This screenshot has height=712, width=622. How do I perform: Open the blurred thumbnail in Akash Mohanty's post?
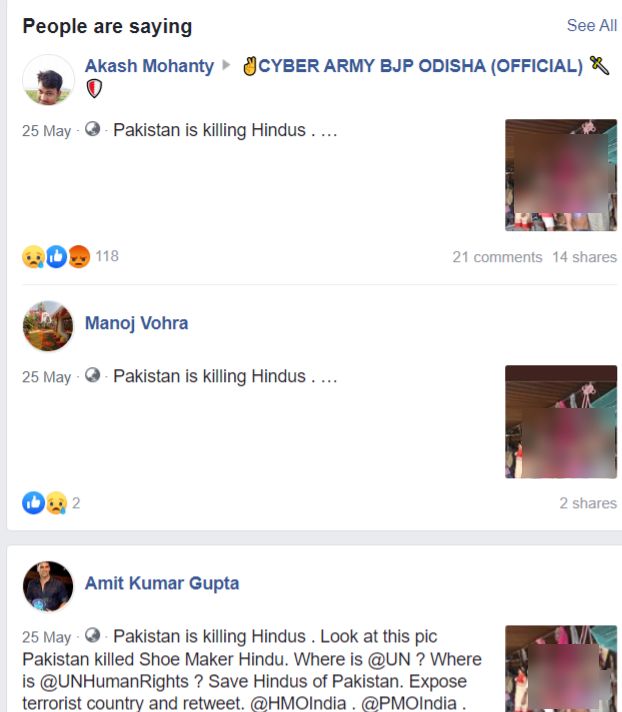click(x=561, y=175)
